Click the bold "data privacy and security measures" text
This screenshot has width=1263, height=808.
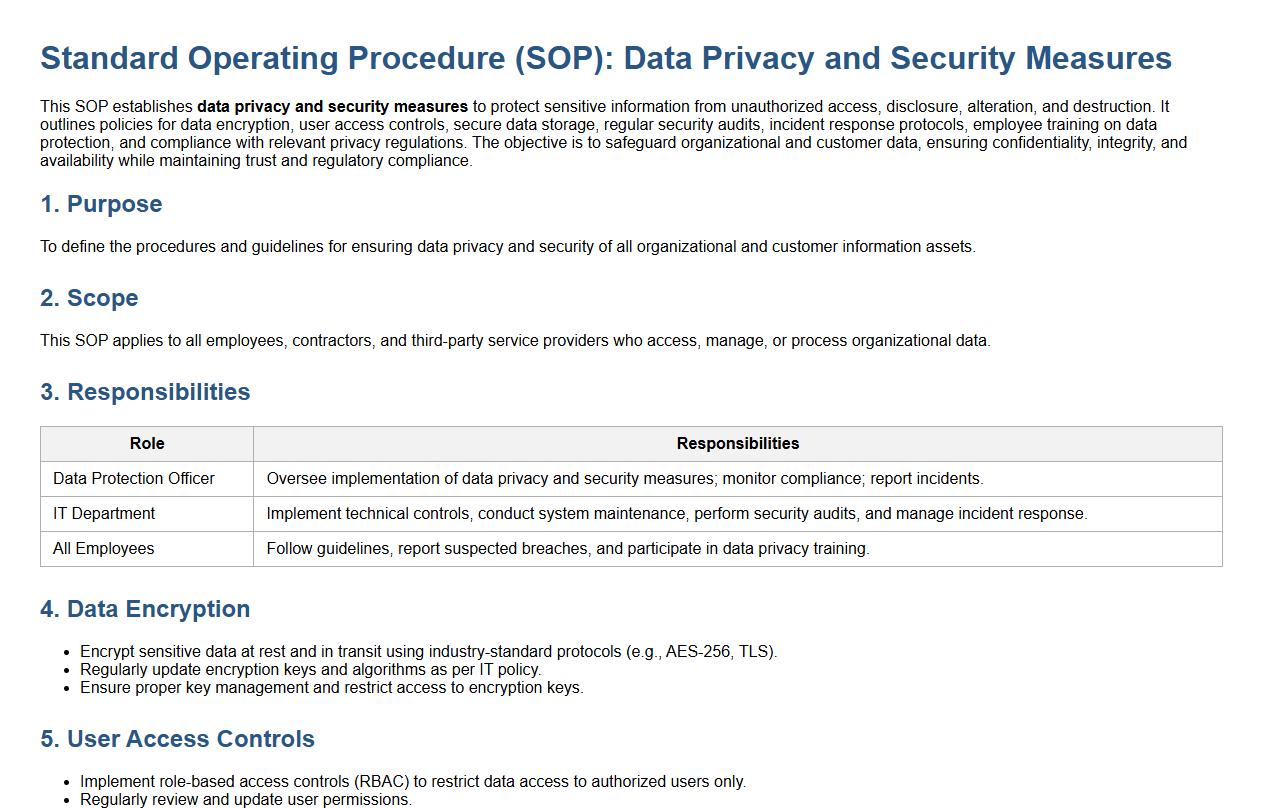[332, 106]
